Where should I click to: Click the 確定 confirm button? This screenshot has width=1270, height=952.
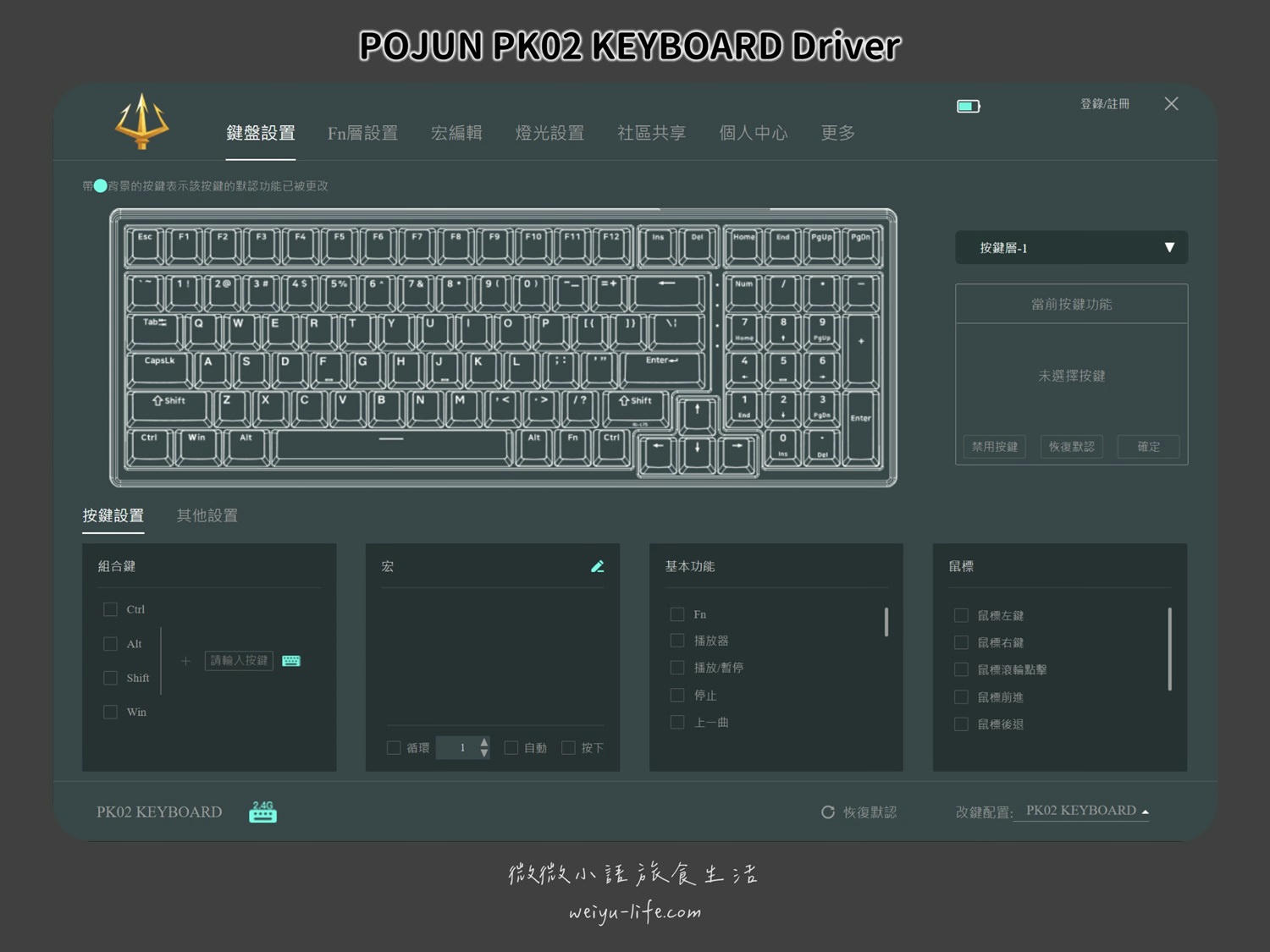(x=1148, y=446)
